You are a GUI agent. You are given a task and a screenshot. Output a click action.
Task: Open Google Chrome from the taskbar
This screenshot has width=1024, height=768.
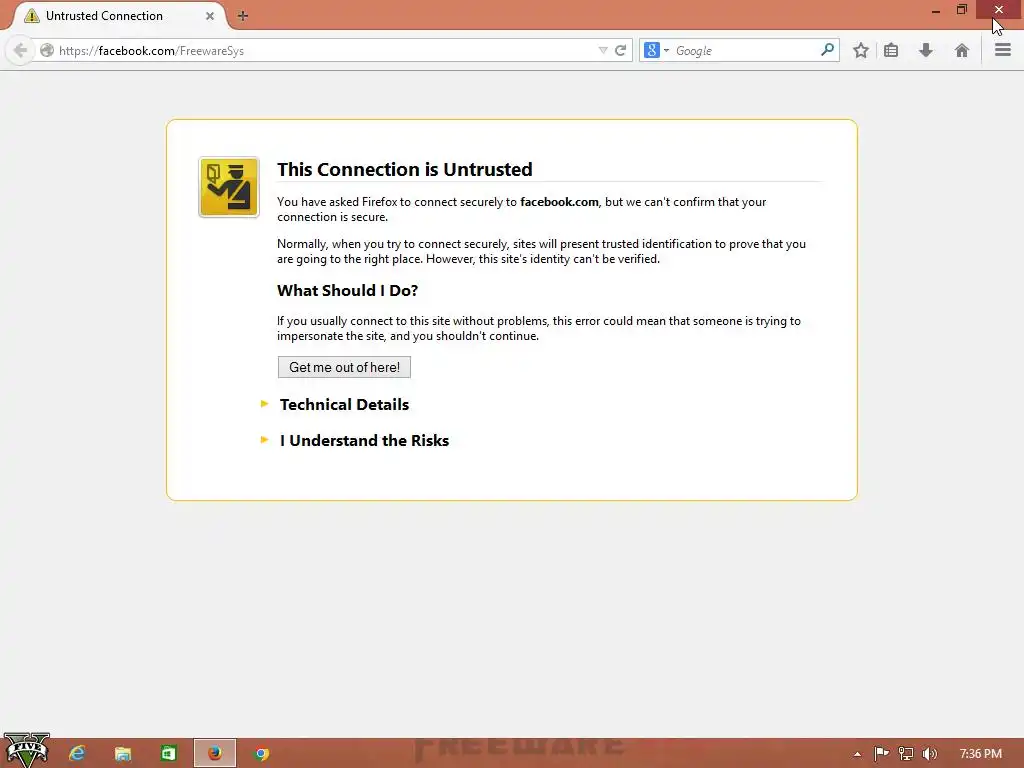(261, 754)
